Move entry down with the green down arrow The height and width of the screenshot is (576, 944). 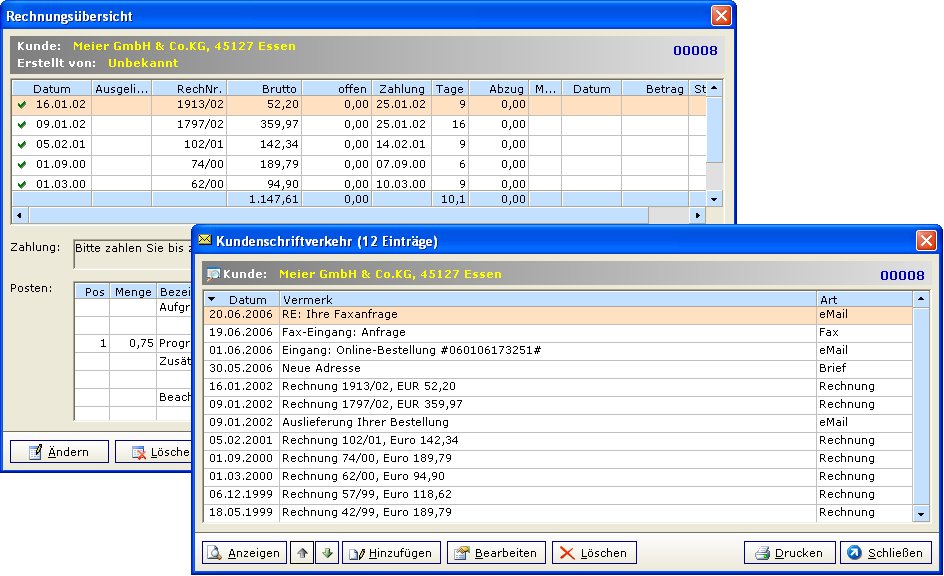click(x=326, y=553)
